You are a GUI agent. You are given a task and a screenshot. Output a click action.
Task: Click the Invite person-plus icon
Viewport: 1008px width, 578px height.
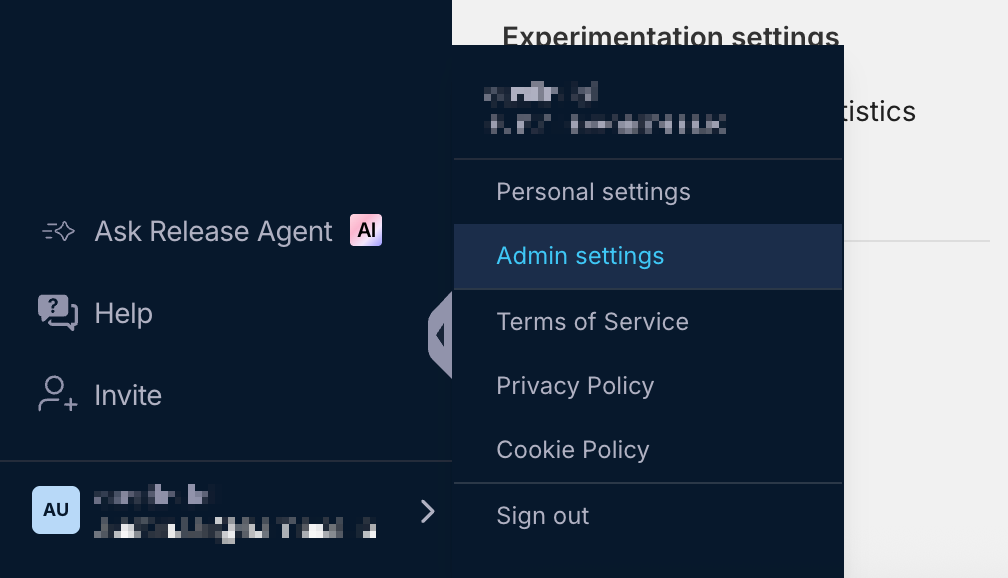pyautogui.click(x=54, y=395)
